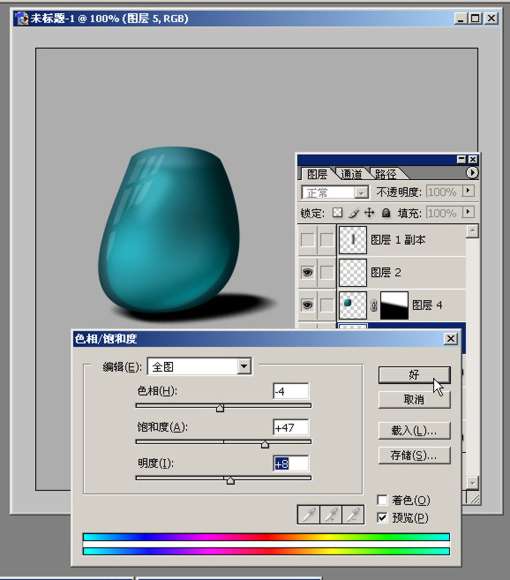510x580 pixels.
Task: Switch to the 图层 layers tab
Action: pyautogui.click(x=317, y=174)
